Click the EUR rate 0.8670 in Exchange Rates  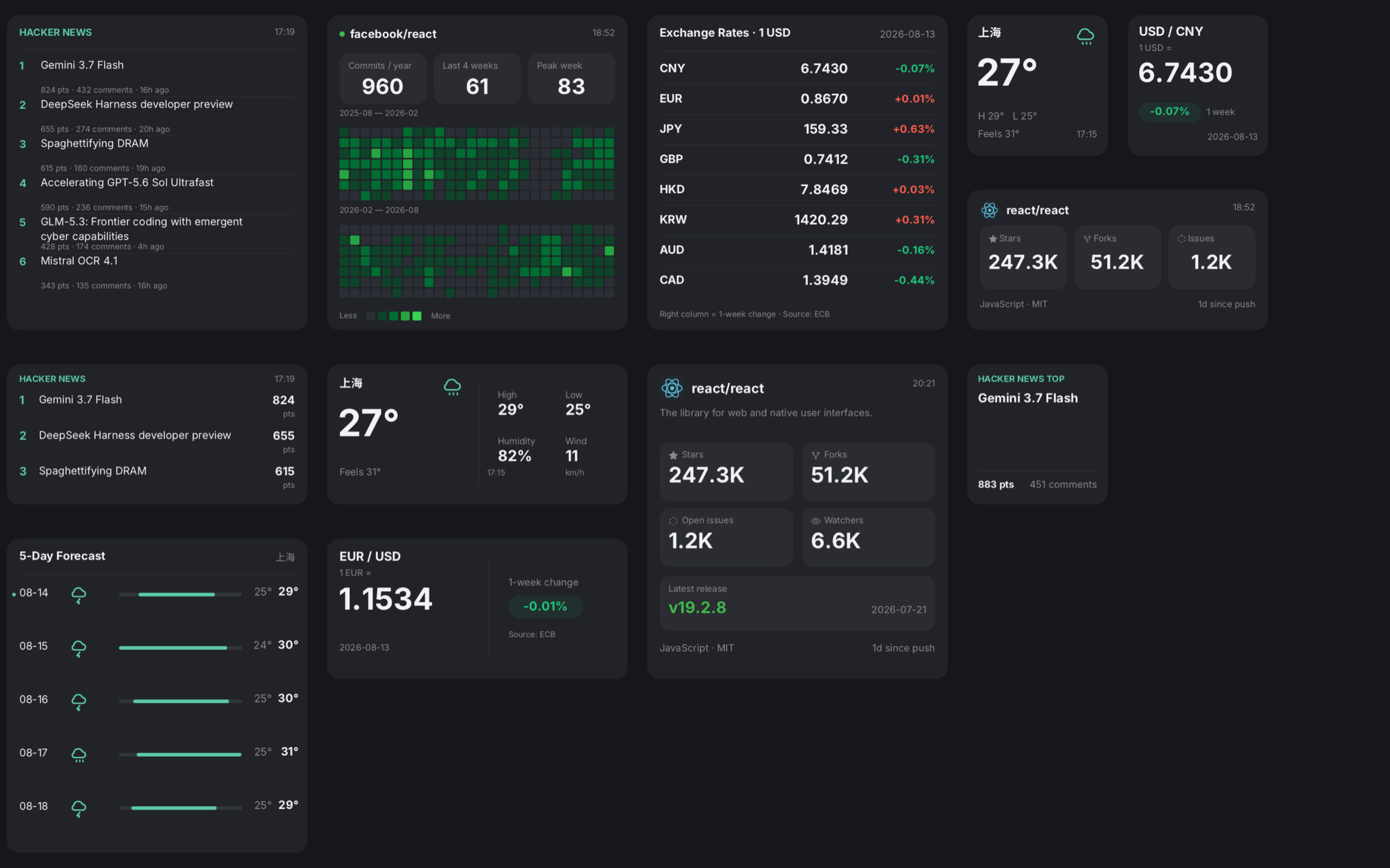824,99
